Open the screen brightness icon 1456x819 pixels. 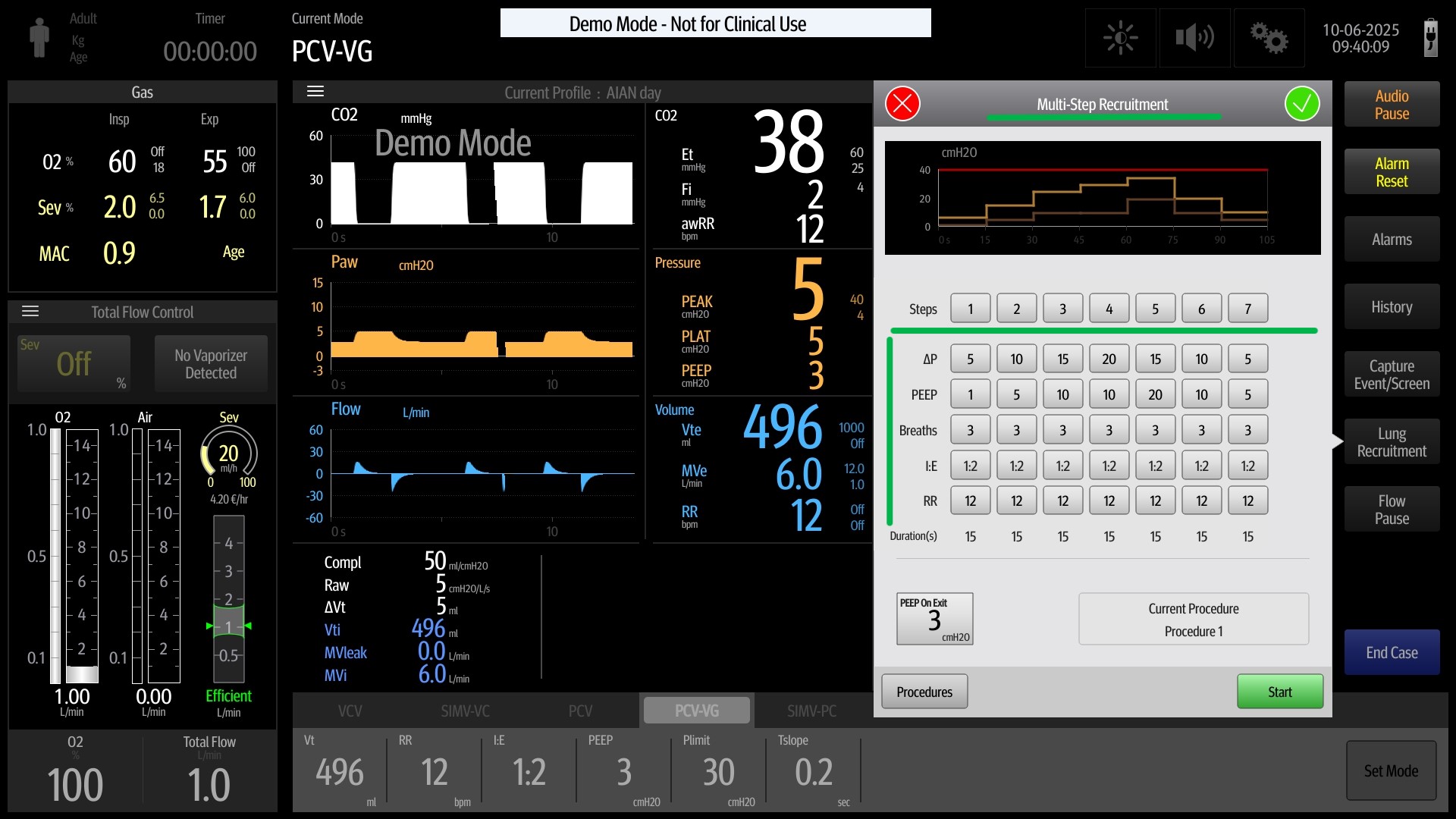(x=1120, y=38)
